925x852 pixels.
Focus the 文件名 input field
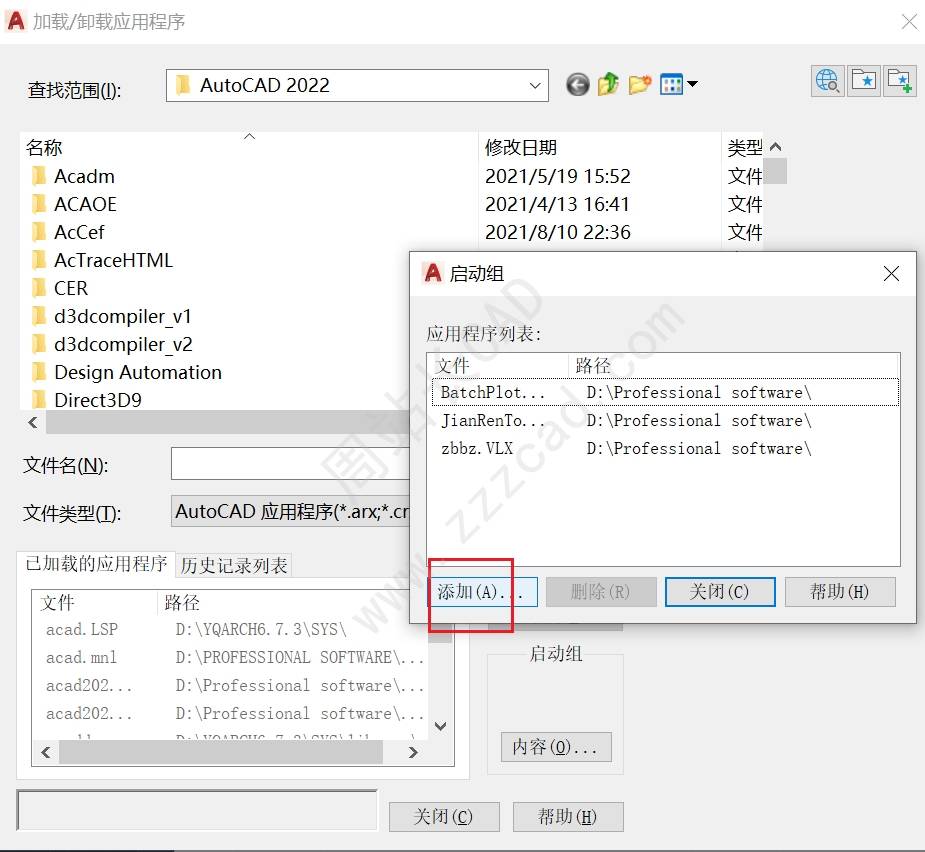coord(290,464)
